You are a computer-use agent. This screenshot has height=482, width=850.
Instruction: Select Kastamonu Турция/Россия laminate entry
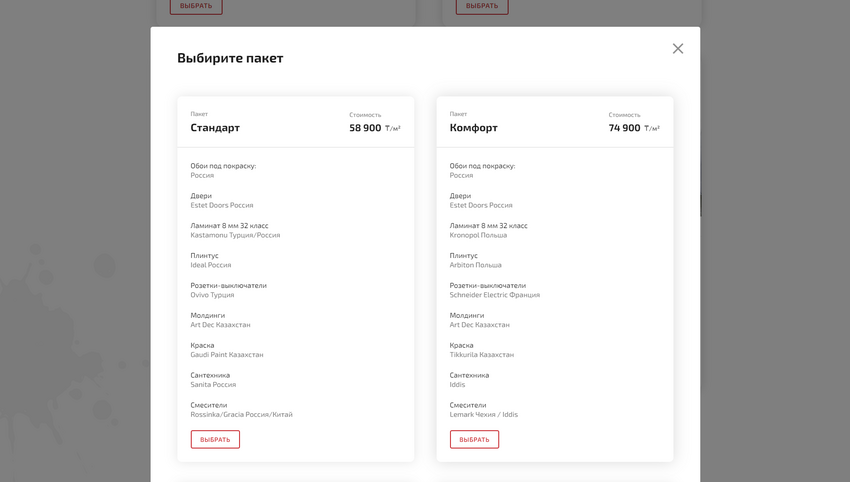click(235, 235)
